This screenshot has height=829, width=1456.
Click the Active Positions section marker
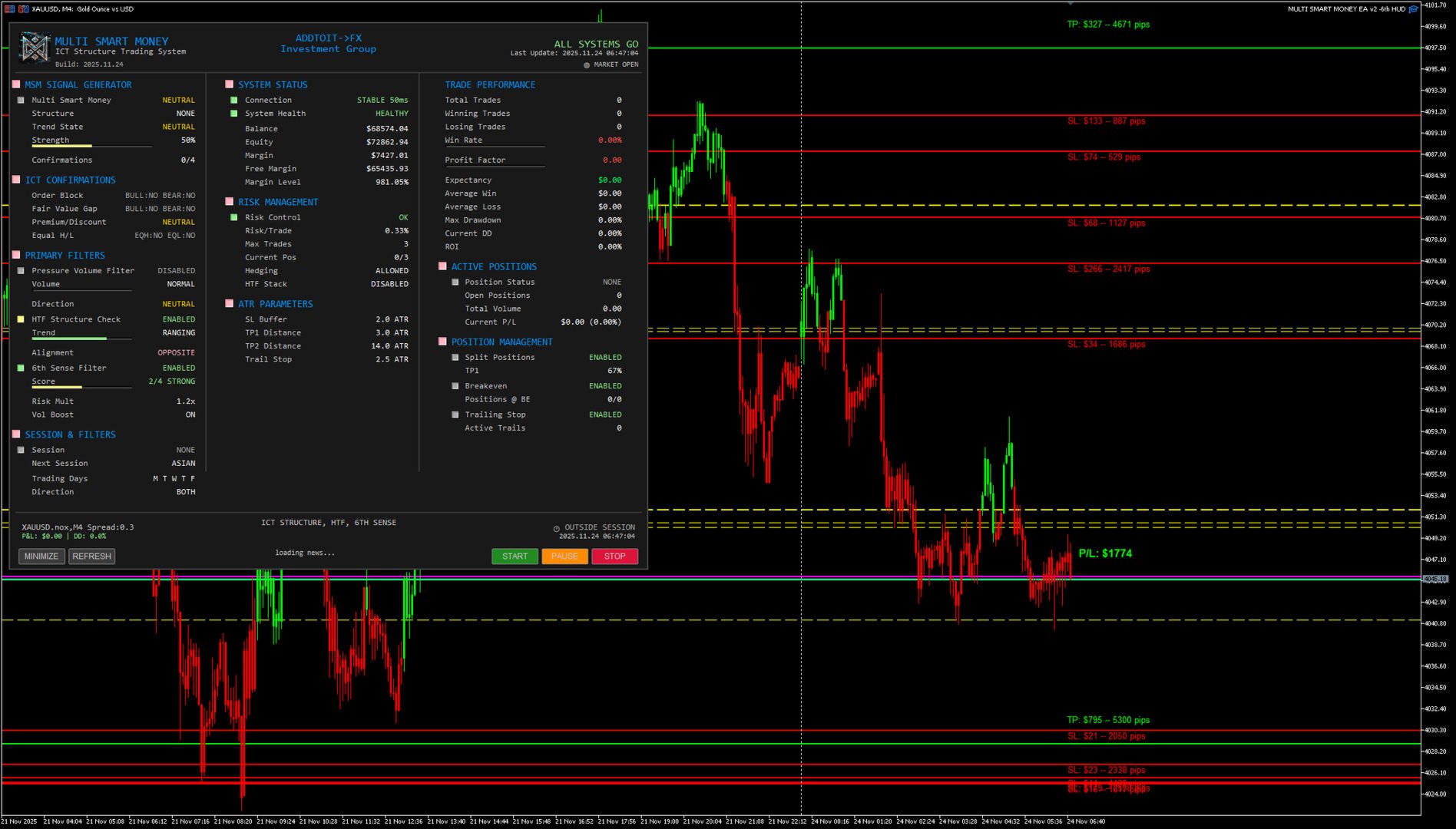442,266
